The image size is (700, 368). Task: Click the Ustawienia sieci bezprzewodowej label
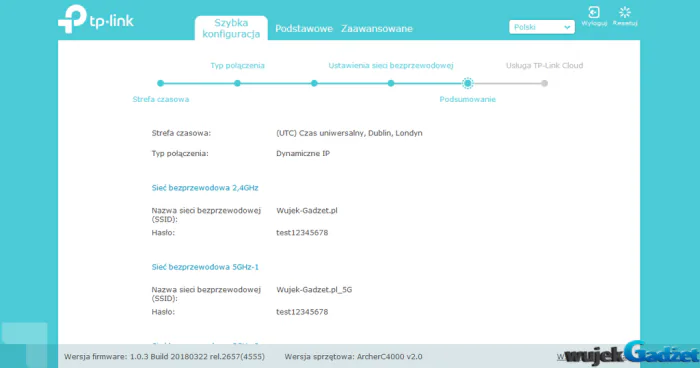[391, 66]
